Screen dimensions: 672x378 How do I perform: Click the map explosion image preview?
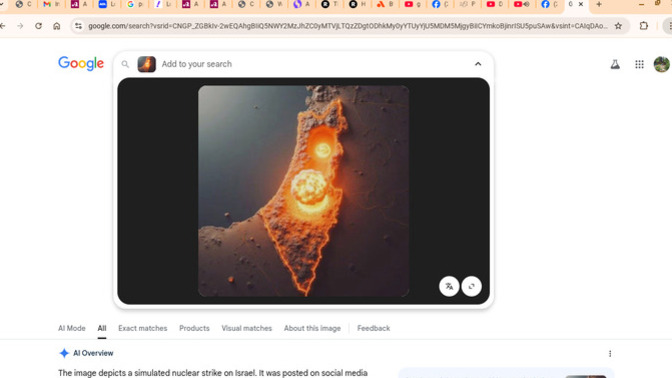pos(303,191)
